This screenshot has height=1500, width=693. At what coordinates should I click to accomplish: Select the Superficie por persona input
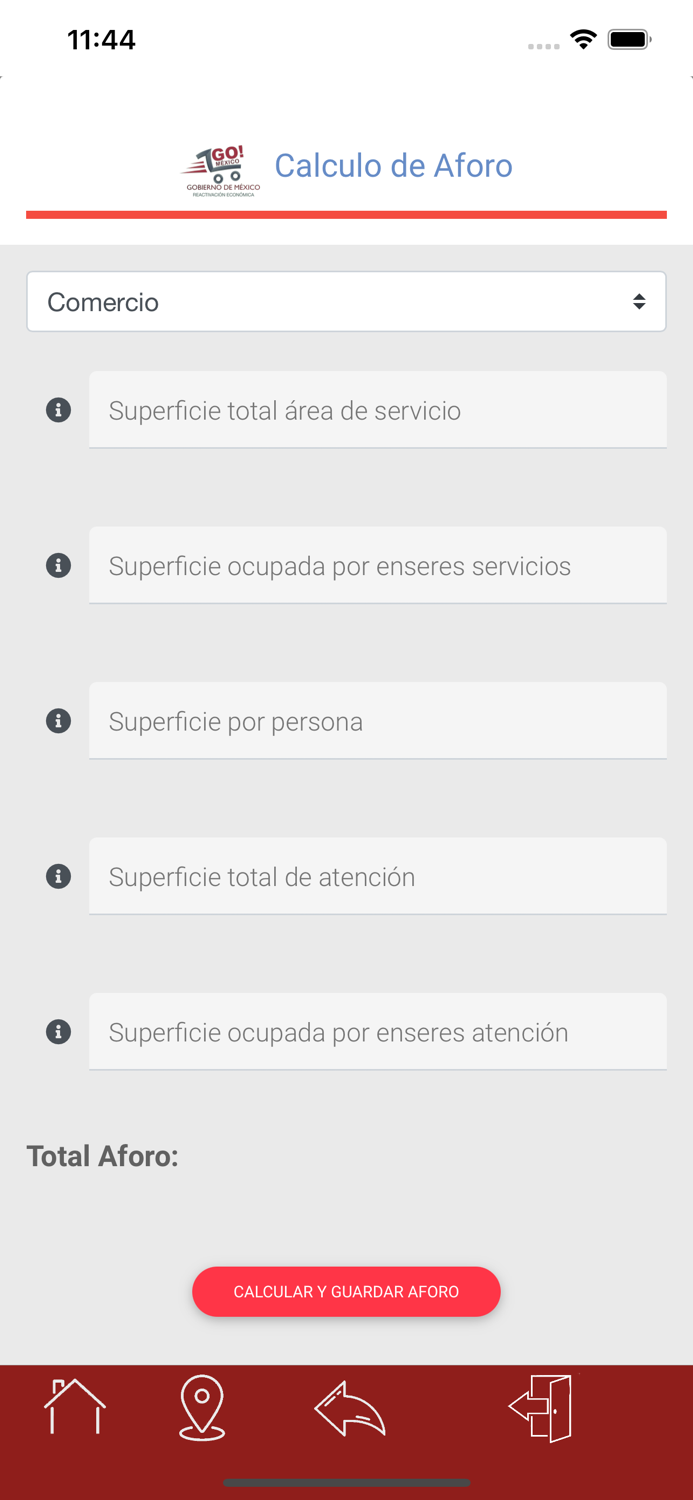point(378,720)
